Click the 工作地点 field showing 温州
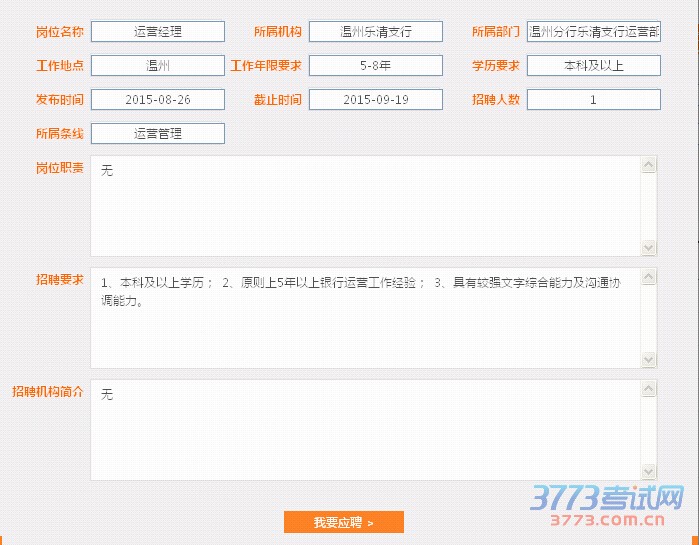 pos(158,66)
